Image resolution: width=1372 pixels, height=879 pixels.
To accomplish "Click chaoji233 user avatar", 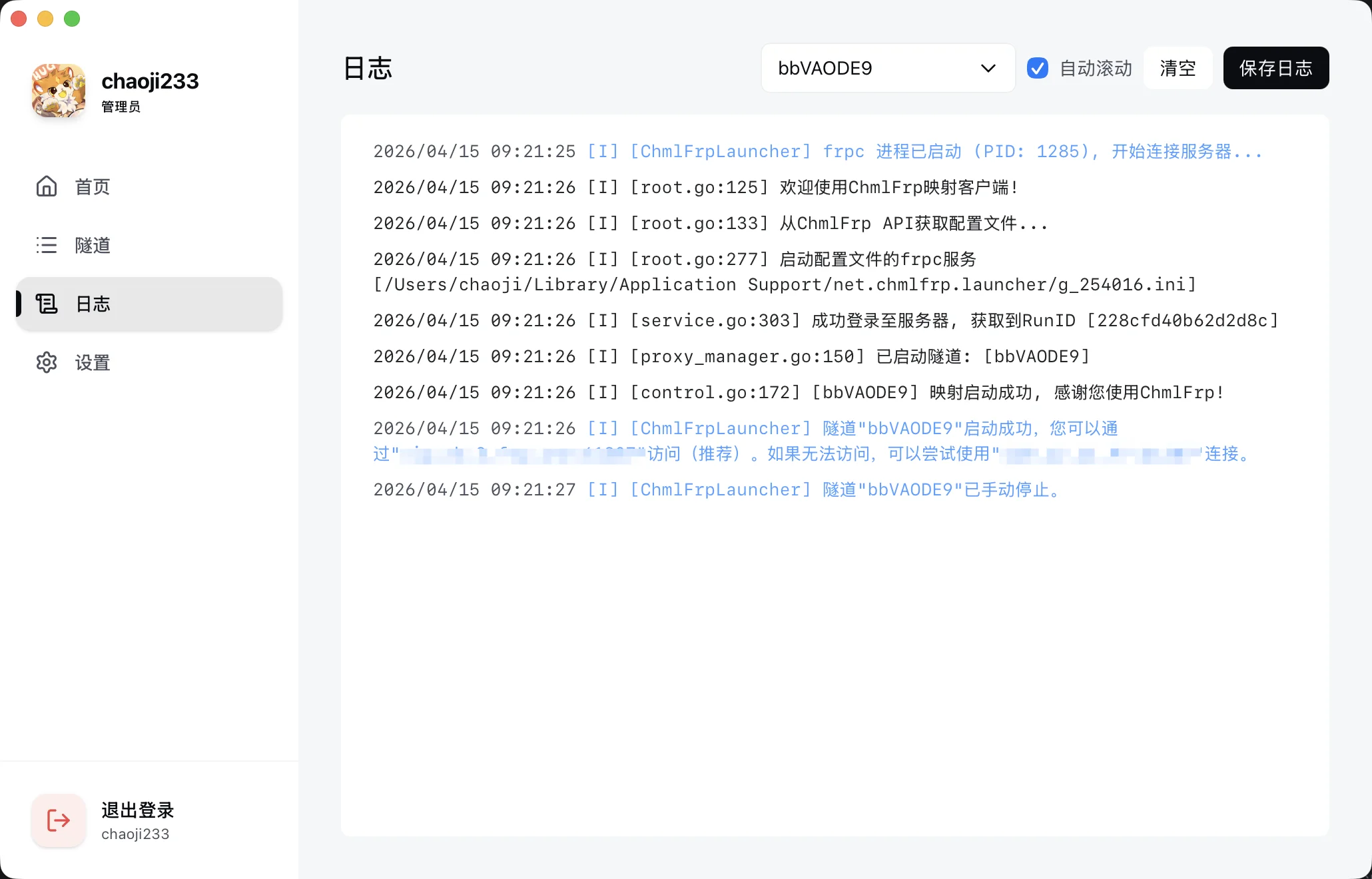I will coord(59,91).
